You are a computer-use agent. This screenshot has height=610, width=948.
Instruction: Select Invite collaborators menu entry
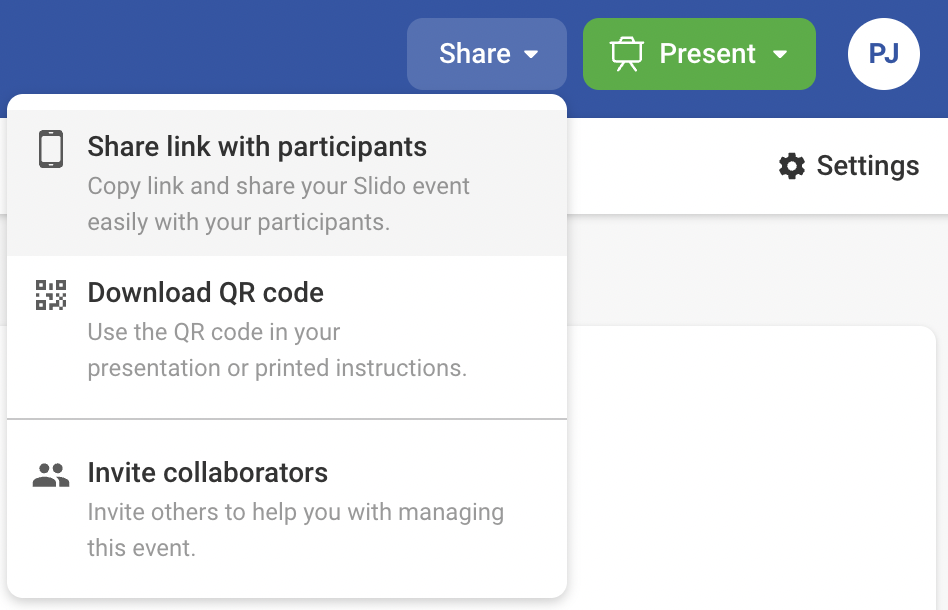[208, 472]
